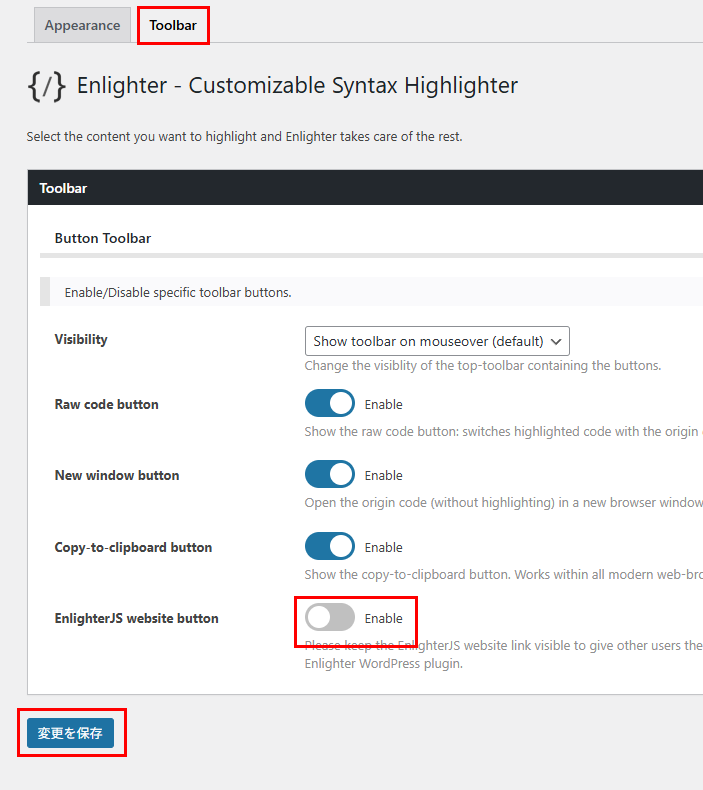
Task: Turn off the New window button toggle
Action: point(330,475)
